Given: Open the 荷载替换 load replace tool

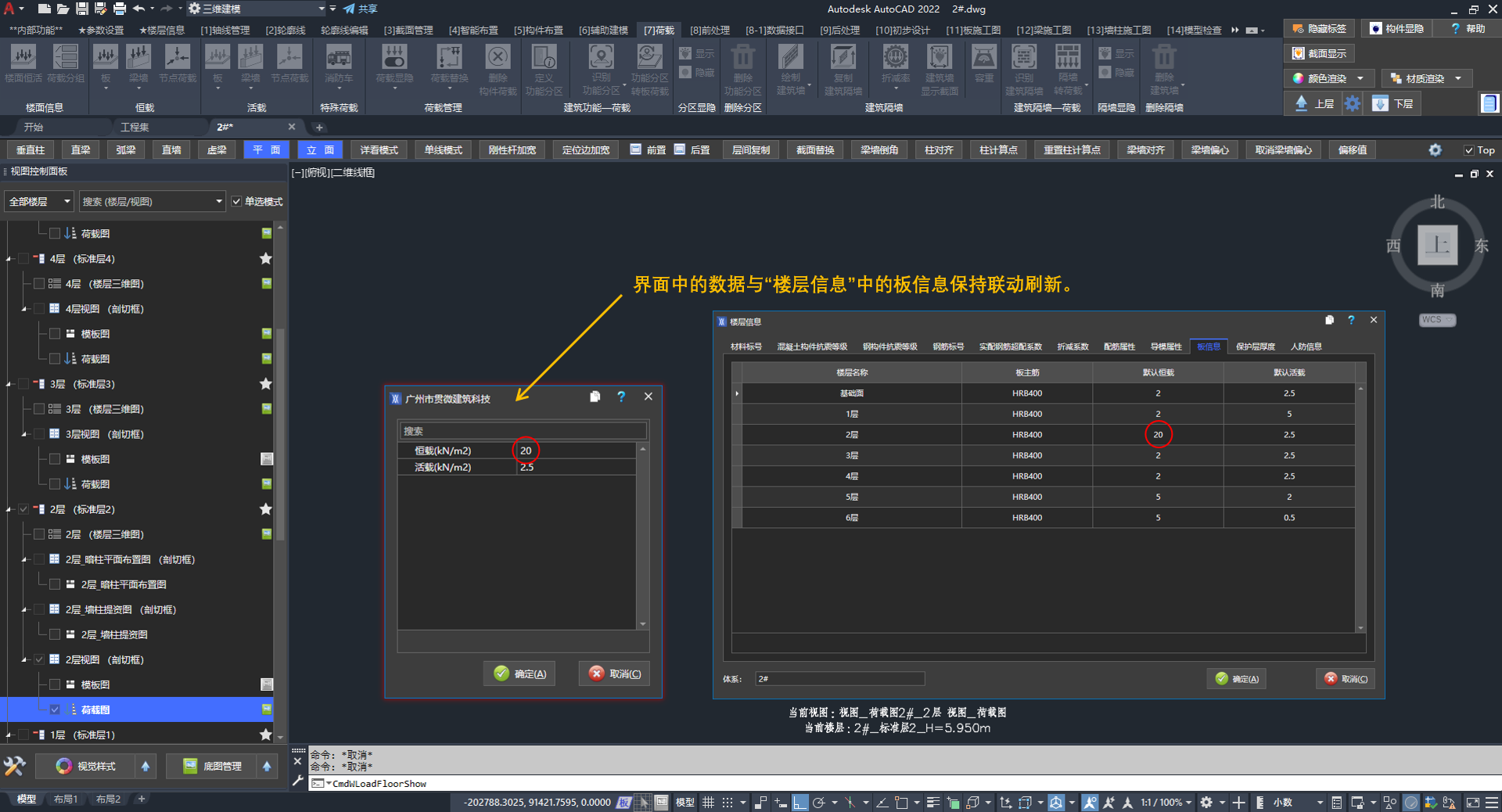Looking at the screenshot, I should 449,63.
